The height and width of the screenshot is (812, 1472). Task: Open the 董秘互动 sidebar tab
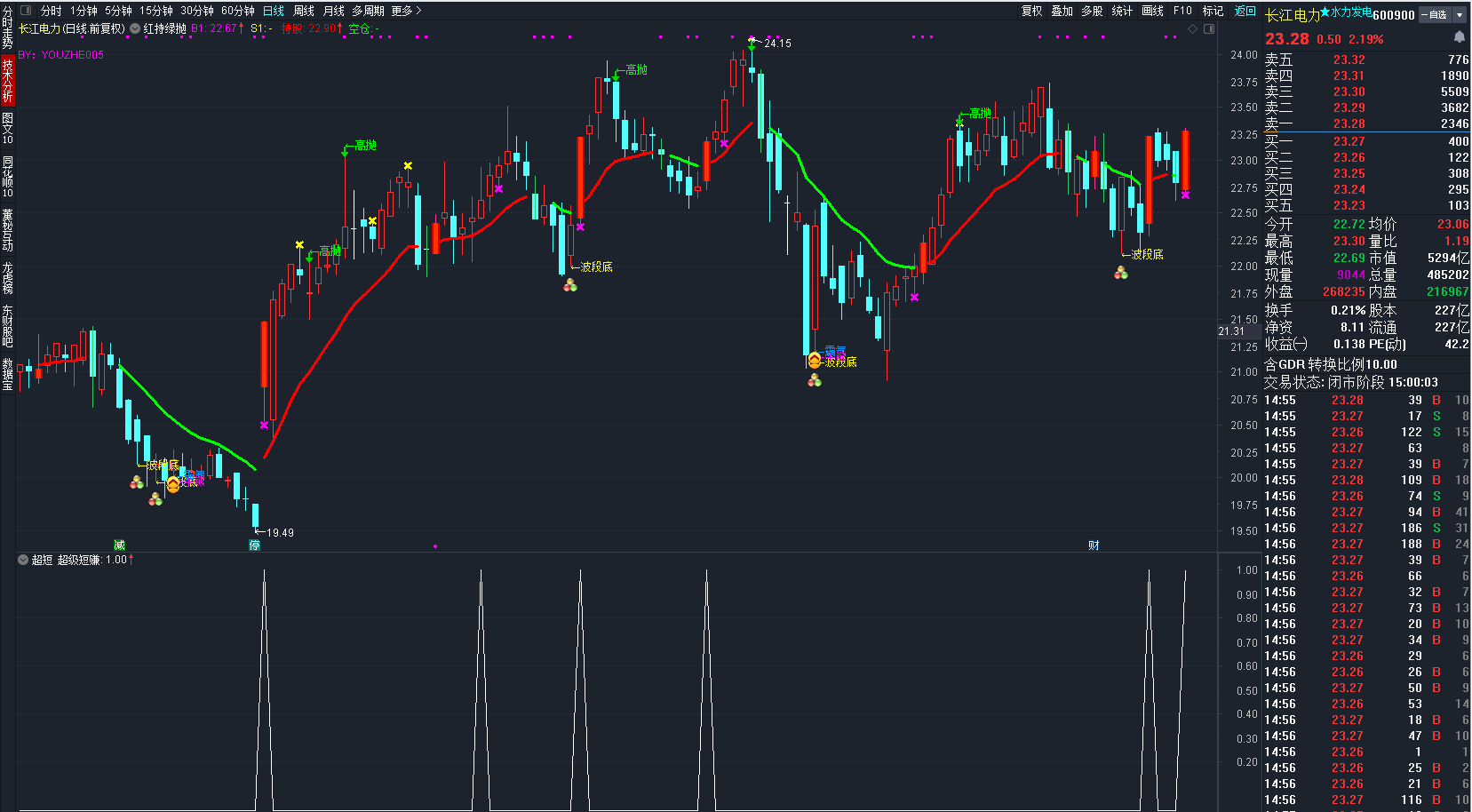point(7,230)
